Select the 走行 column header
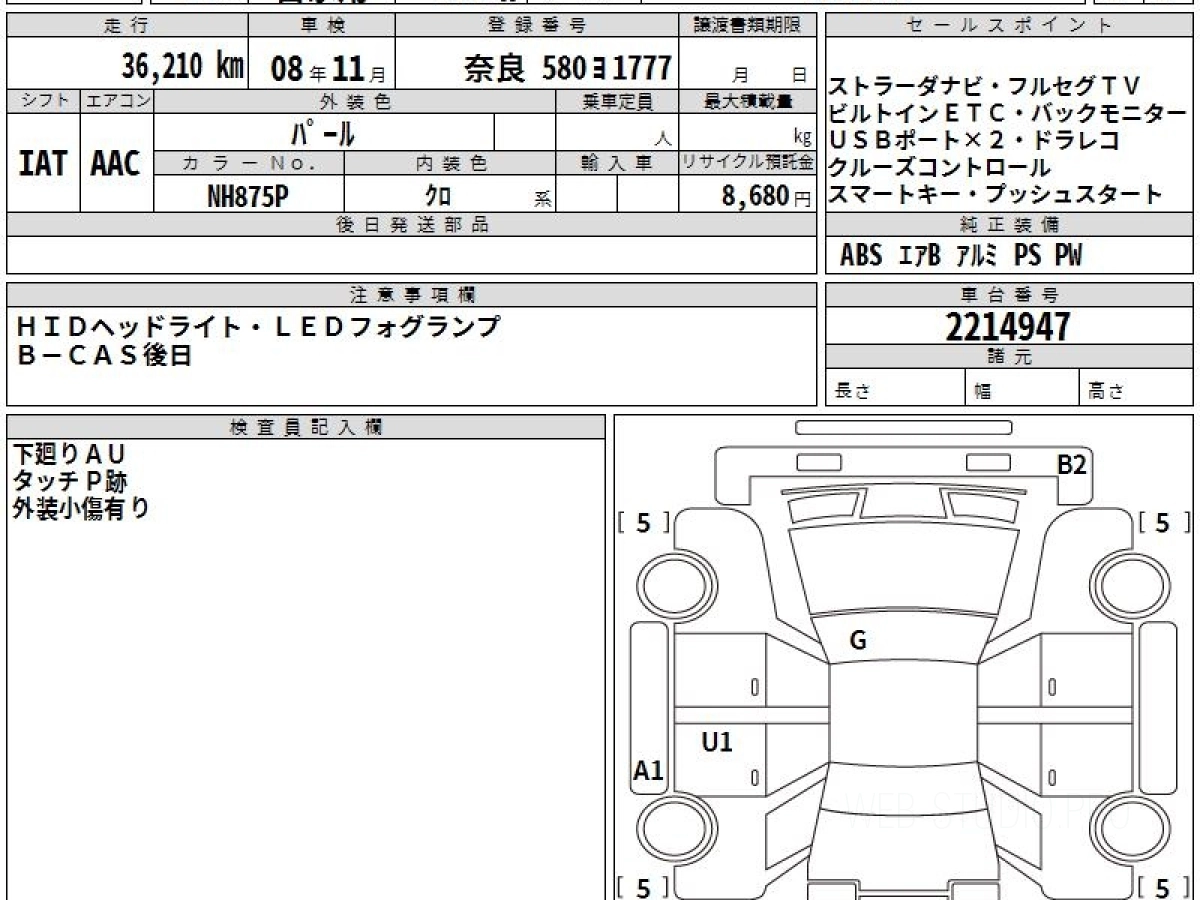Image resolution: width=1200 pixels, height=900 pixels. tap(127, 26)
